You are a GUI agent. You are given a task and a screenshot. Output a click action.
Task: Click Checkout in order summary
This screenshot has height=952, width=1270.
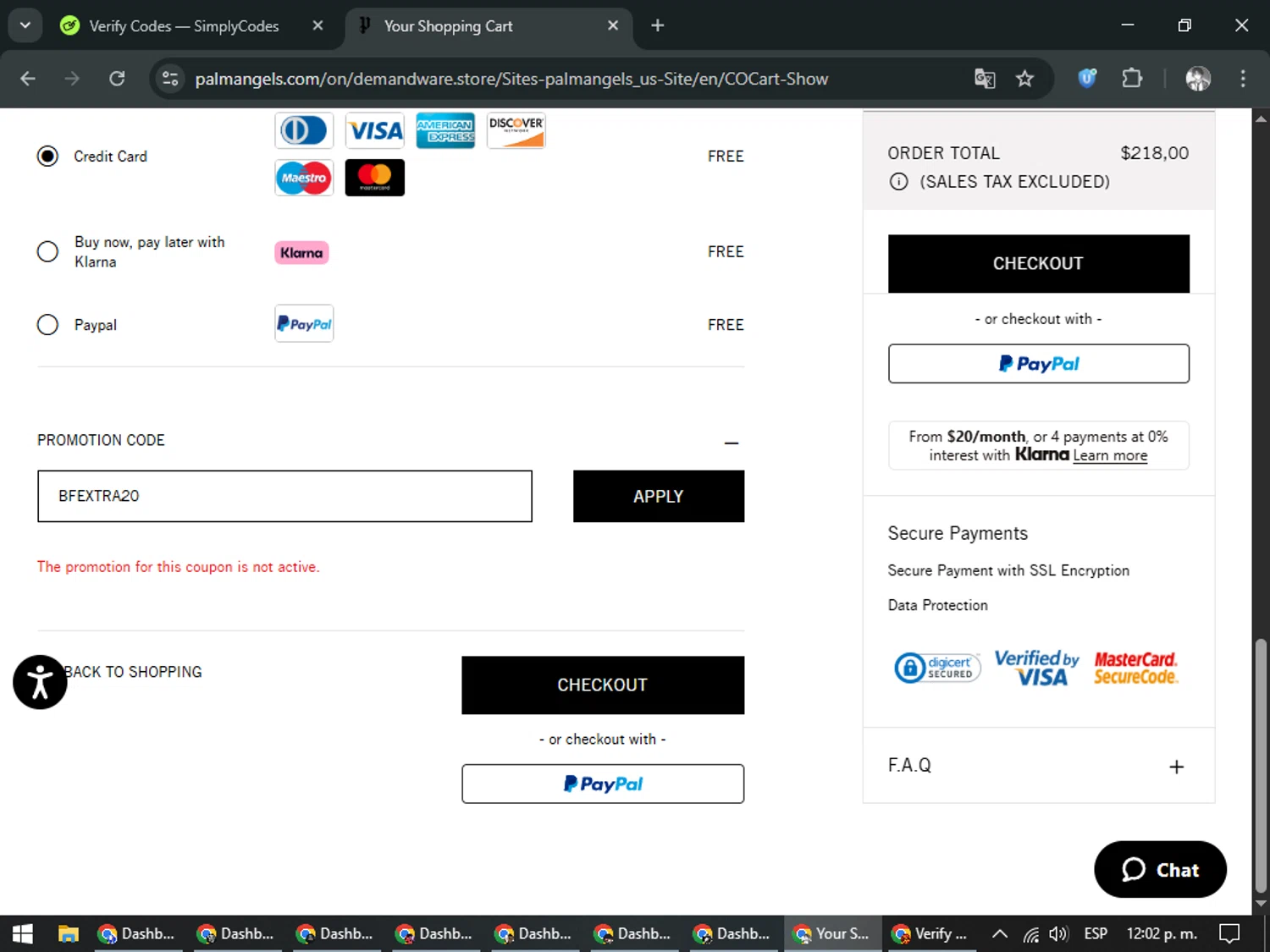click(x=1038, y=263)
